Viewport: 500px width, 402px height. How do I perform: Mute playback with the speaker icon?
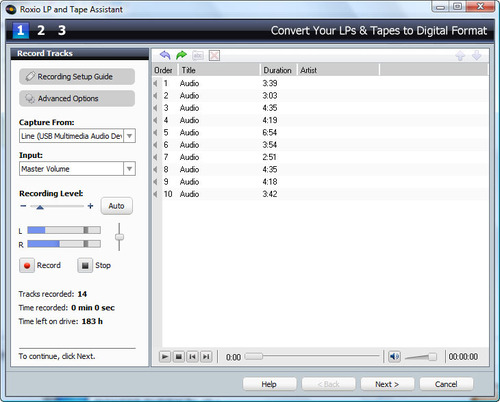pyautogui.click(x=394, y=357)
